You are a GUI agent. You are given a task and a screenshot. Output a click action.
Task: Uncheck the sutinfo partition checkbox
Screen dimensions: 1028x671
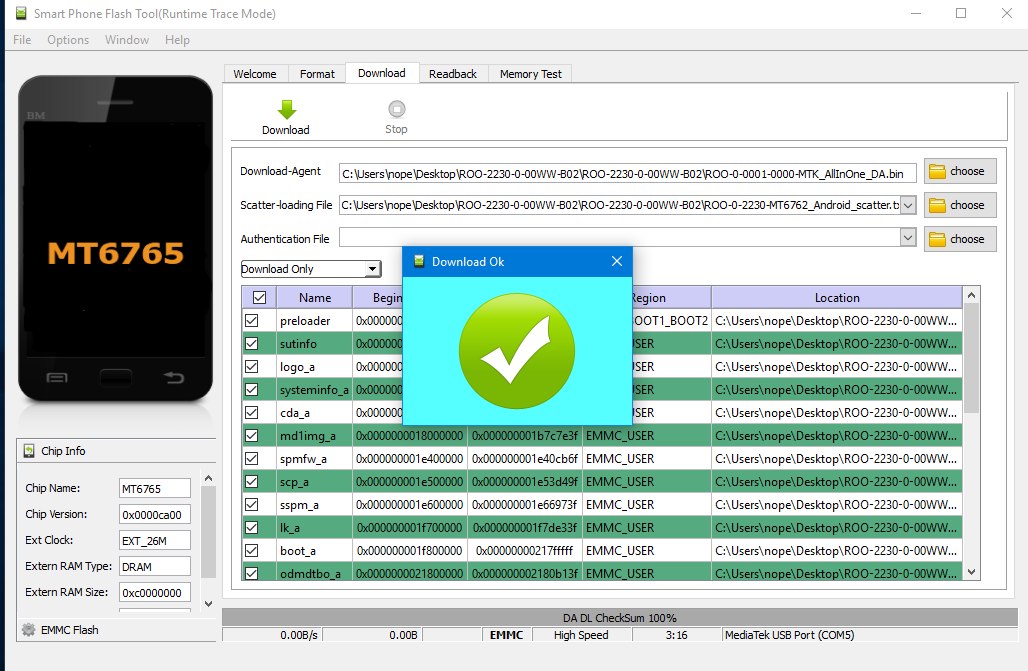(x=252, y=344)
